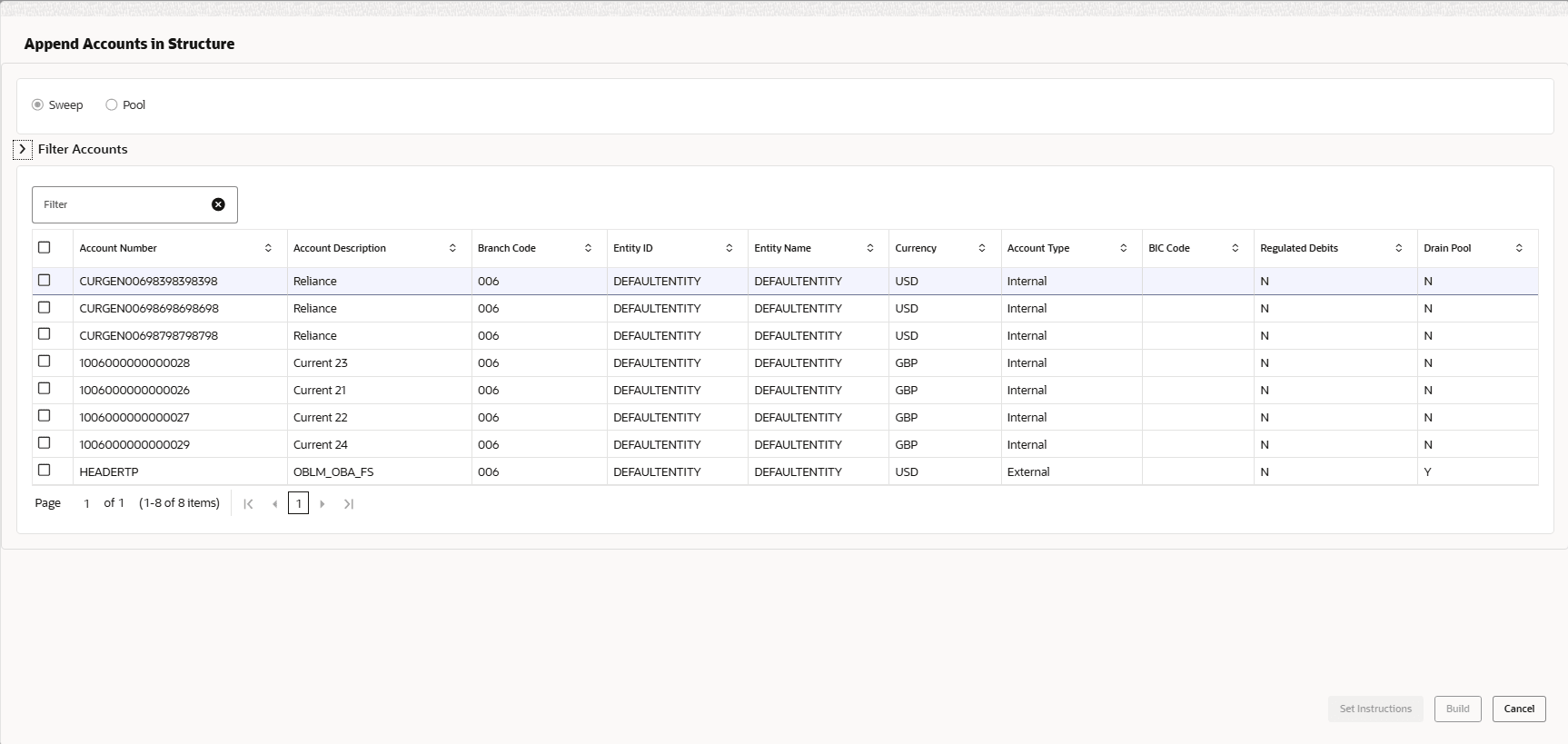Click the Set Instructions button
Image resolution: width=1568 pixels, height=744 pixels.
(x=1375, y=709)
